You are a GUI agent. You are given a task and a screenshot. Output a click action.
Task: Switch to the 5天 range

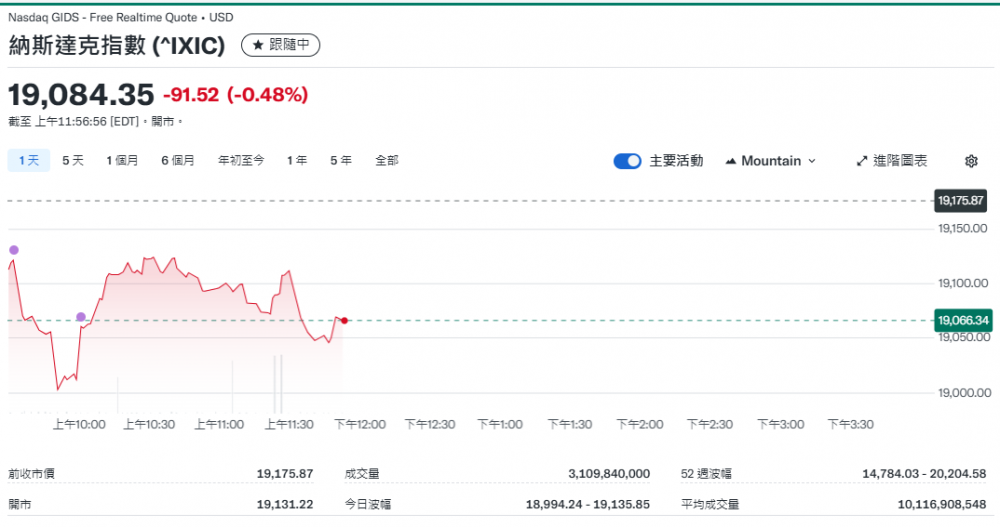pos(73,160)
